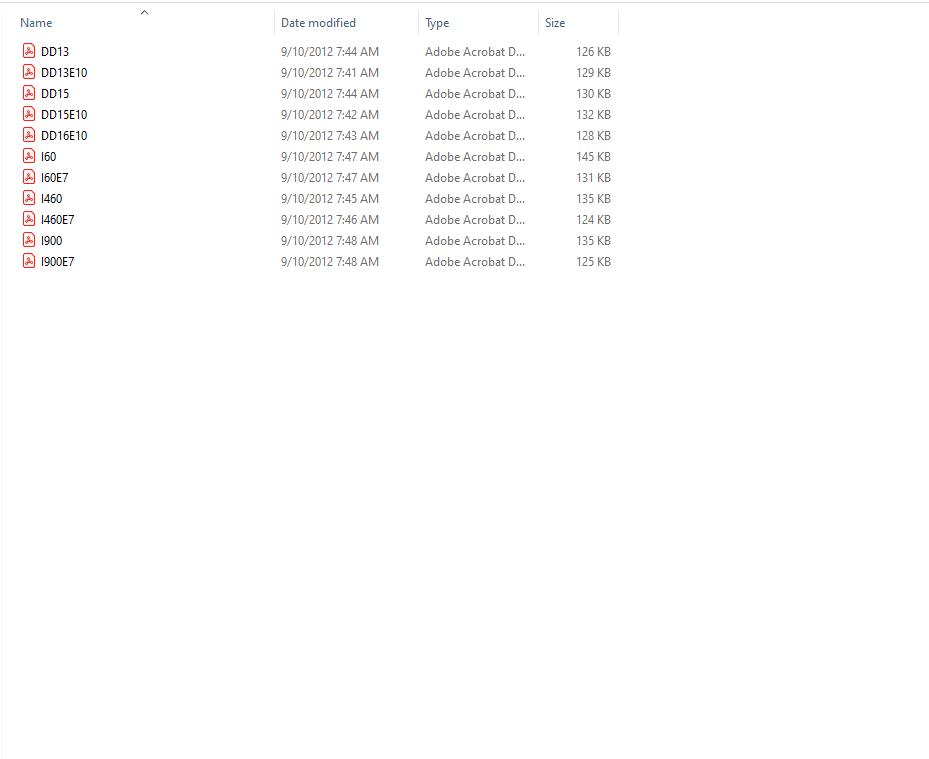Select the file name I900
The height and width of the screenshot is (759, 929).
[52, 241]
